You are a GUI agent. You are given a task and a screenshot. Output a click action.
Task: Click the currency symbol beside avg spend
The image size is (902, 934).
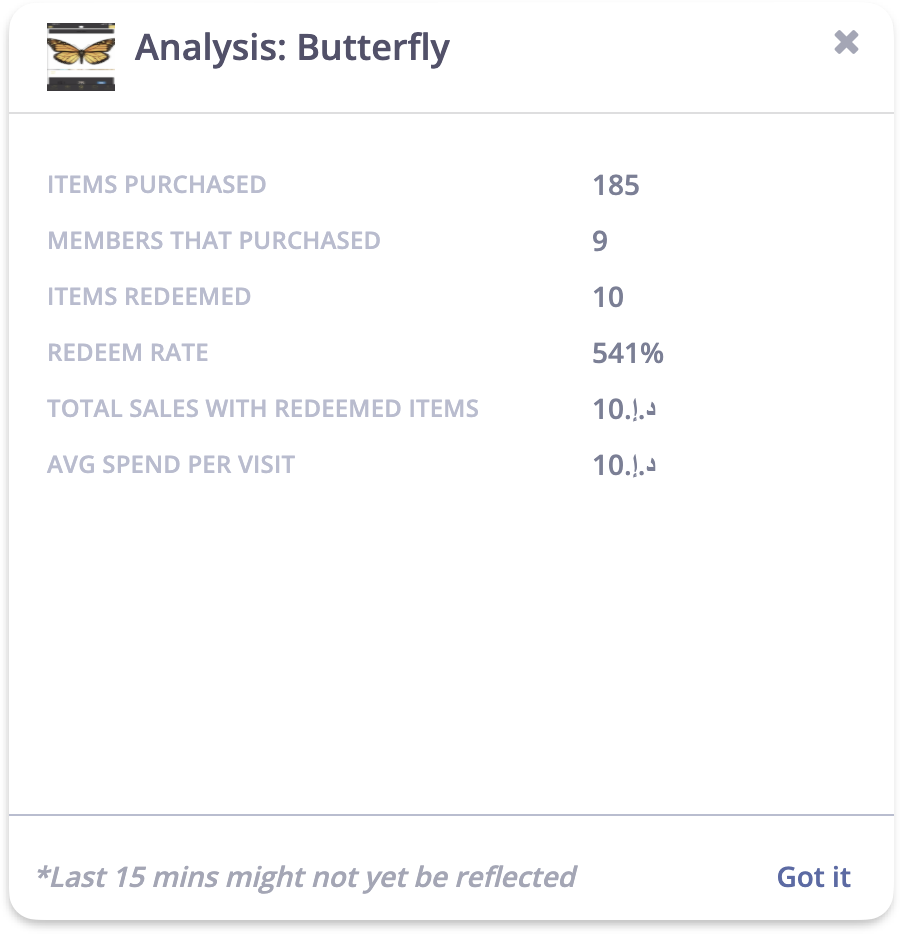[640, 465]
